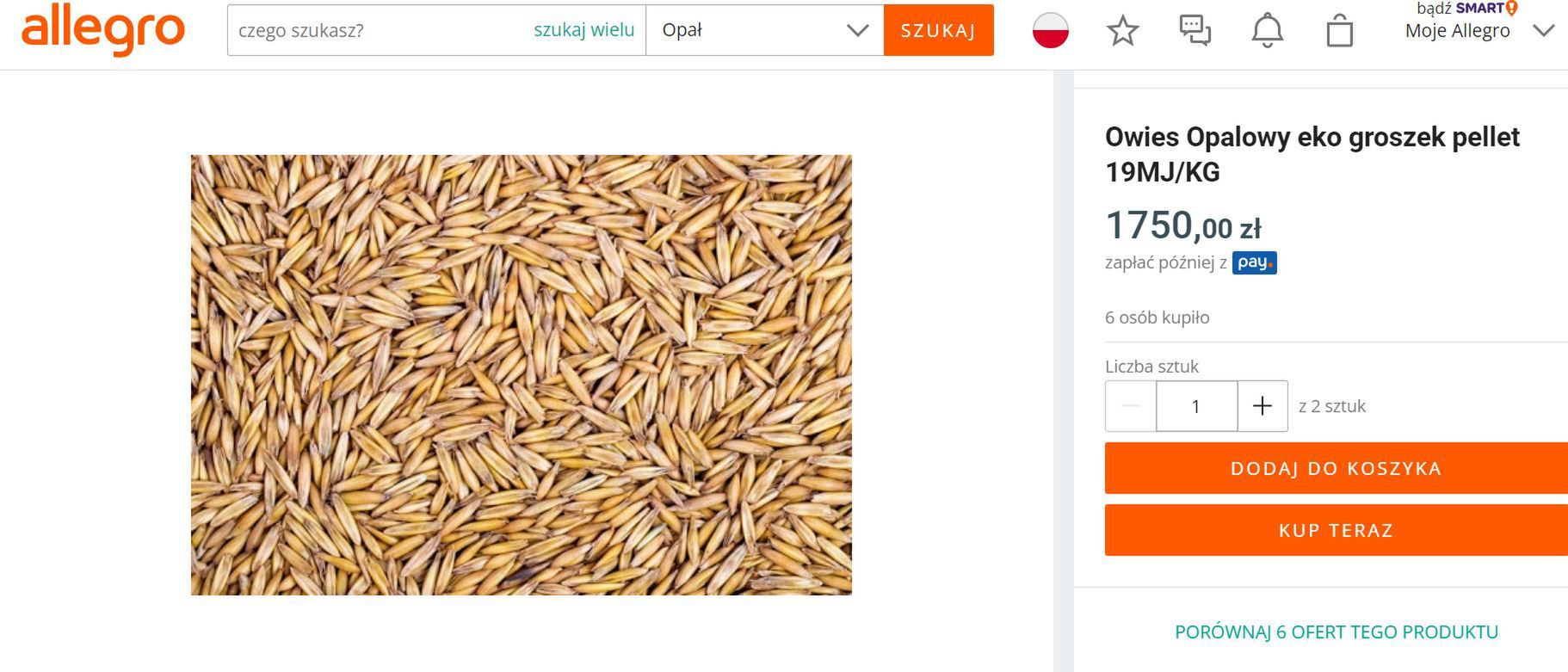Open the category selector arrow
Viewport: 1568px width, 672px height.
[856, 30]
